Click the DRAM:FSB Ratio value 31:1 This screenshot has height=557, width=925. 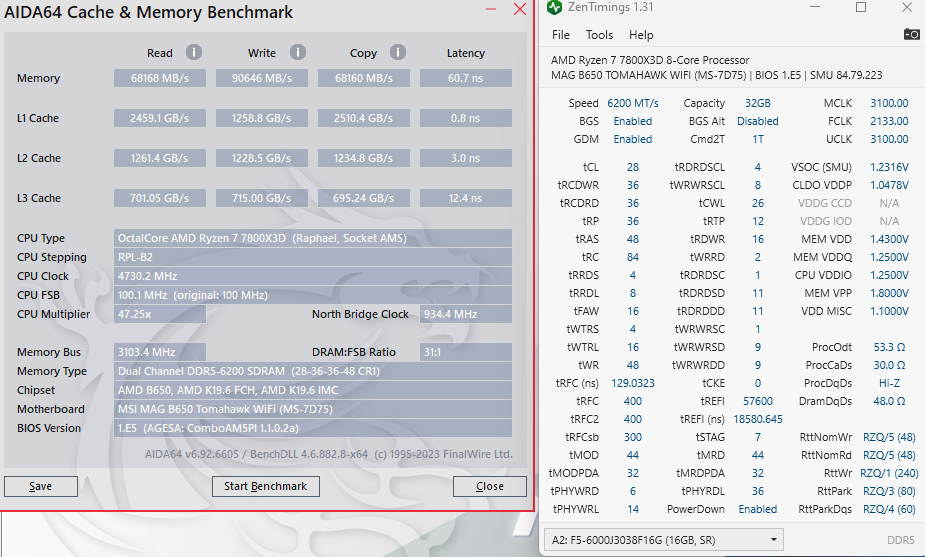466,352
